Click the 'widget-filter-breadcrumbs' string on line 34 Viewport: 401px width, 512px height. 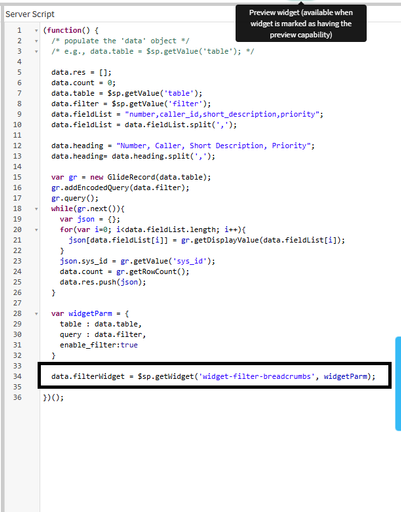pos(257,376)
